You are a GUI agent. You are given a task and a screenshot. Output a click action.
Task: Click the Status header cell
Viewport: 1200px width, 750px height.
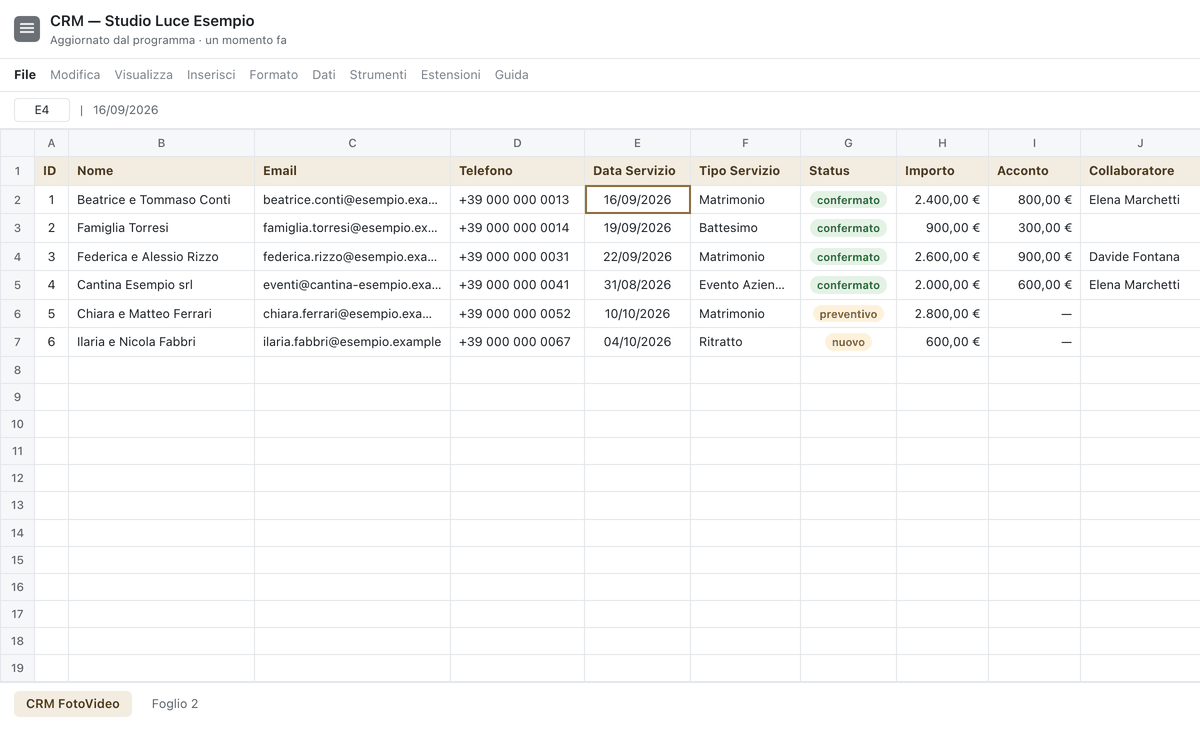pyautogui.click(x=849, y=171)
